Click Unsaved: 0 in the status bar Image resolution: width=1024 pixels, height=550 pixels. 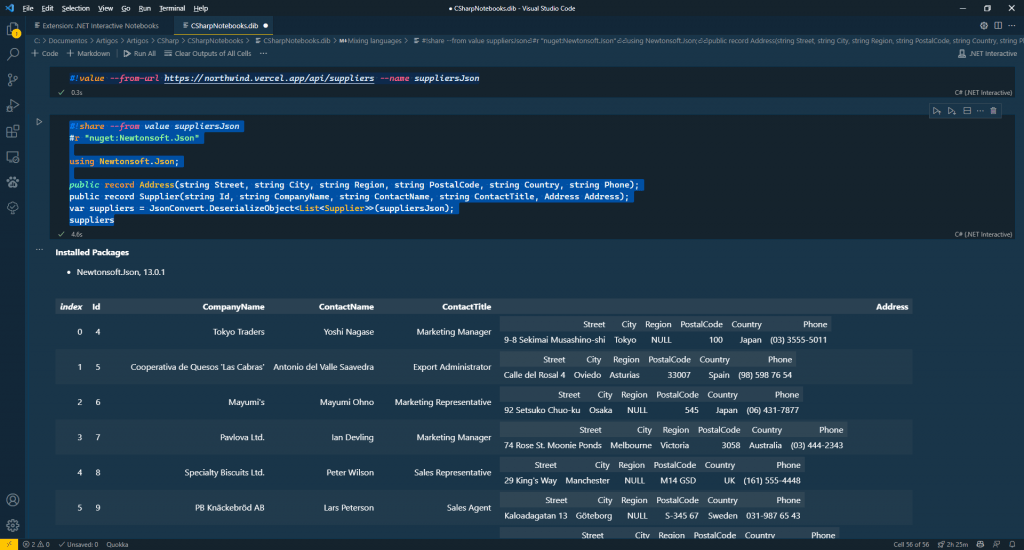tap(78, 544)
